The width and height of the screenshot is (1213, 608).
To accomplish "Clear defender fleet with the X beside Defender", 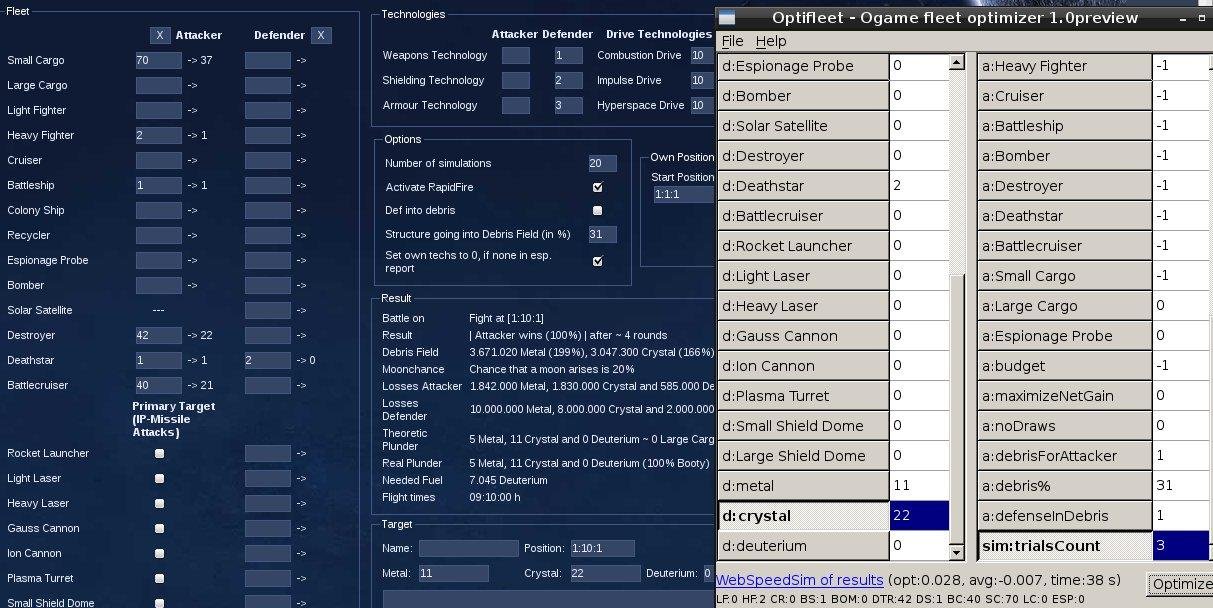I will click(x=320, y=35).
